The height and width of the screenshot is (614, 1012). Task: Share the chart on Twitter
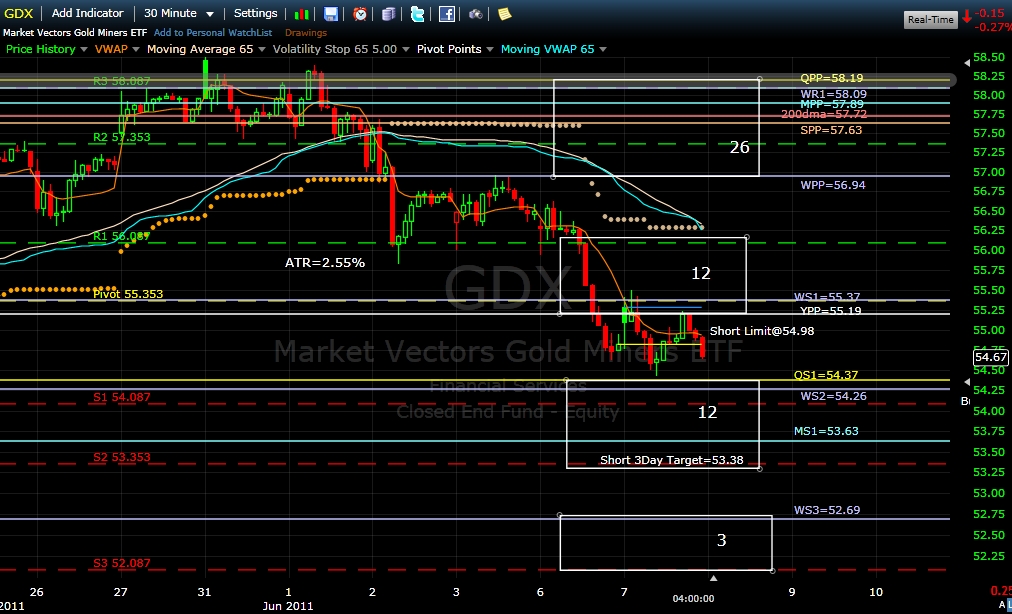coord(418,14)
